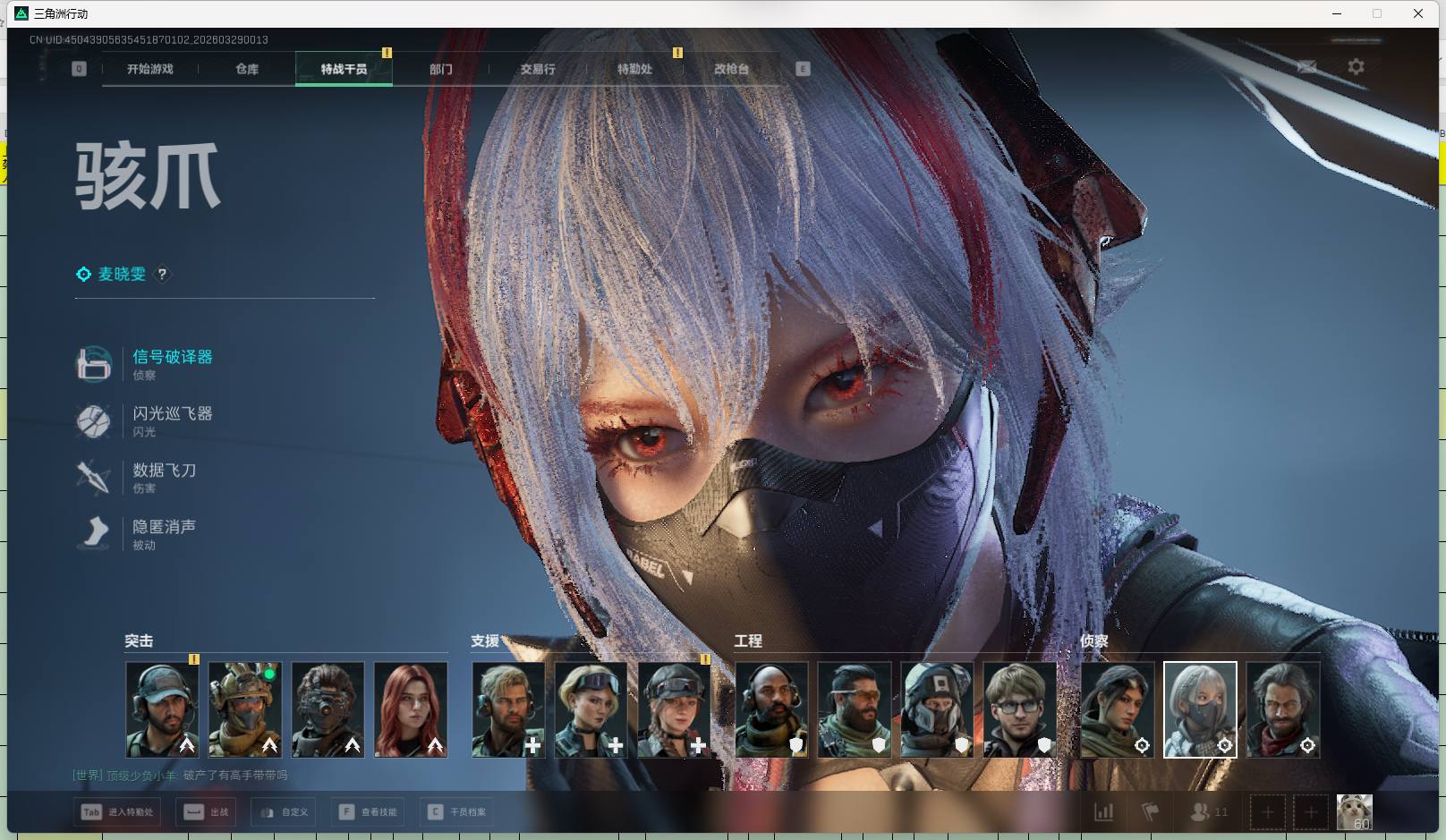Click the 侦察 class heading

tap(1093, 641)
